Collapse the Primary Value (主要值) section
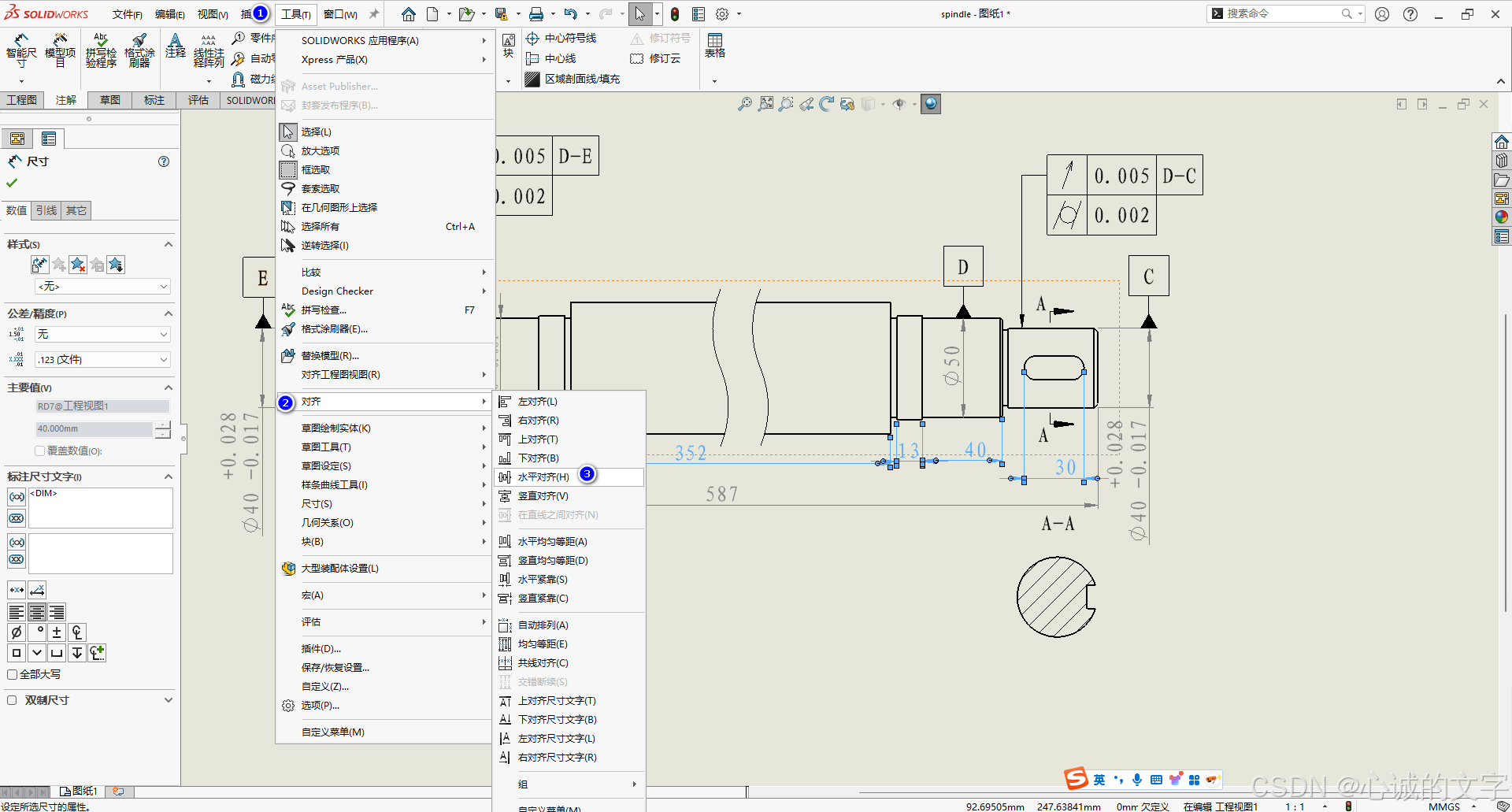 coord(169,387)
